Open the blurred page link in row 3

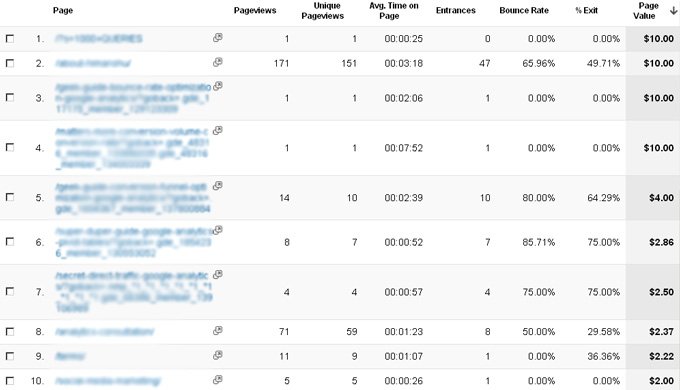tap(133, 98)
